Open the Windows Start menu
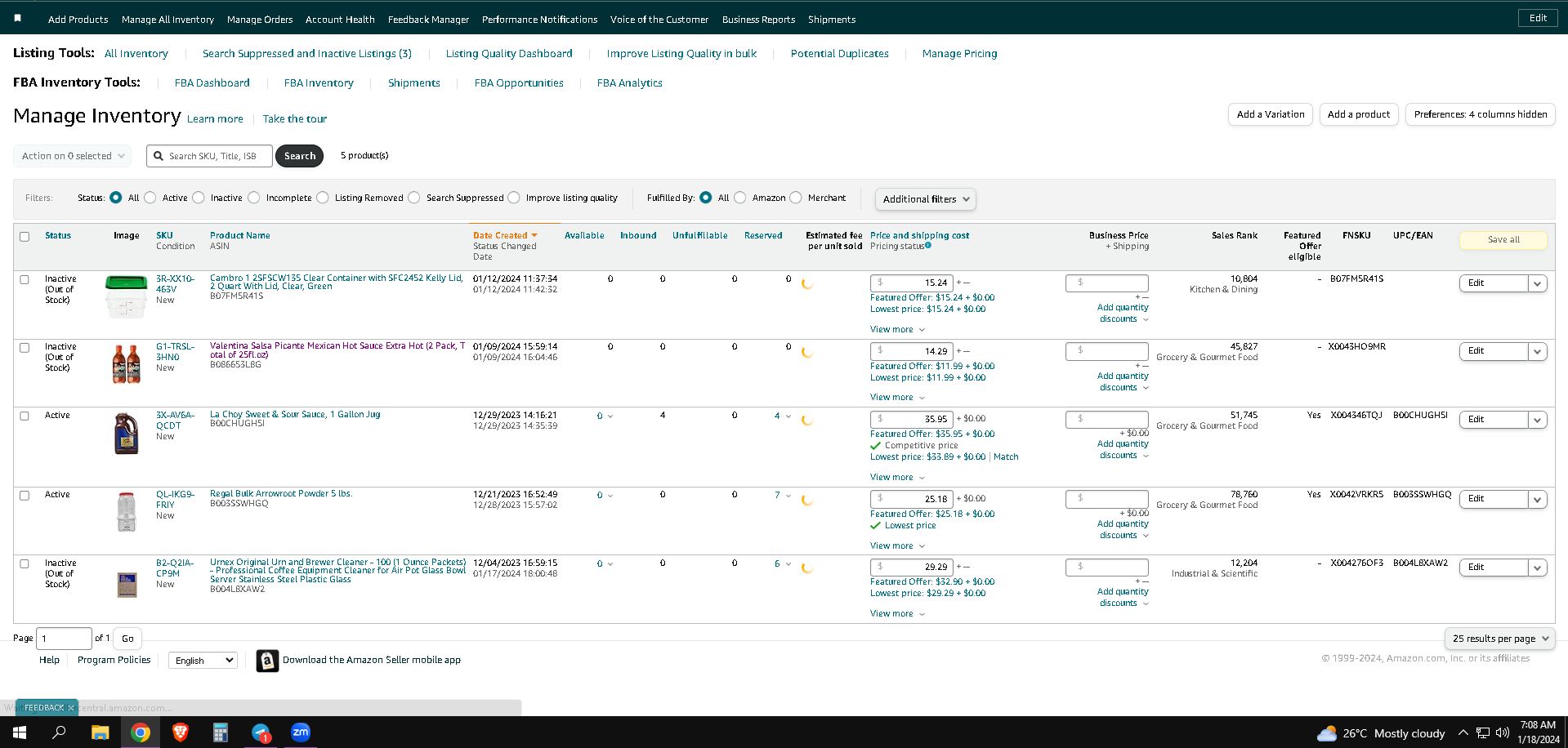1568x748 pixels. [20, 732]
